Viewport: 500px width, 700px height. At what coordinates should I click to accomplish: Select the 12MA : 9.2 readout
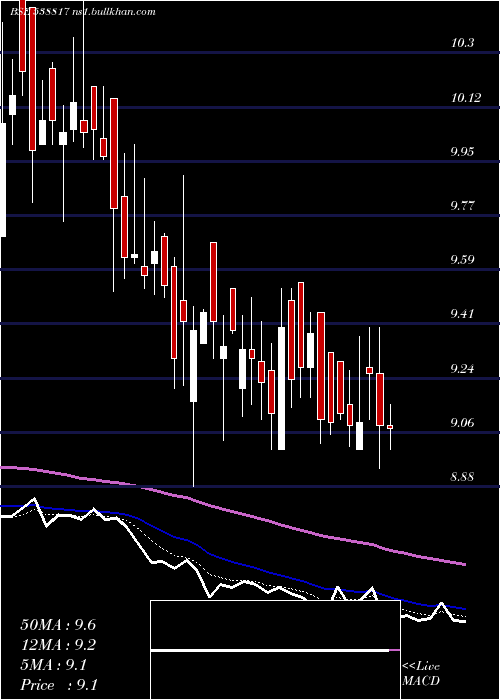pyautogui.click(x=58, y=645)
